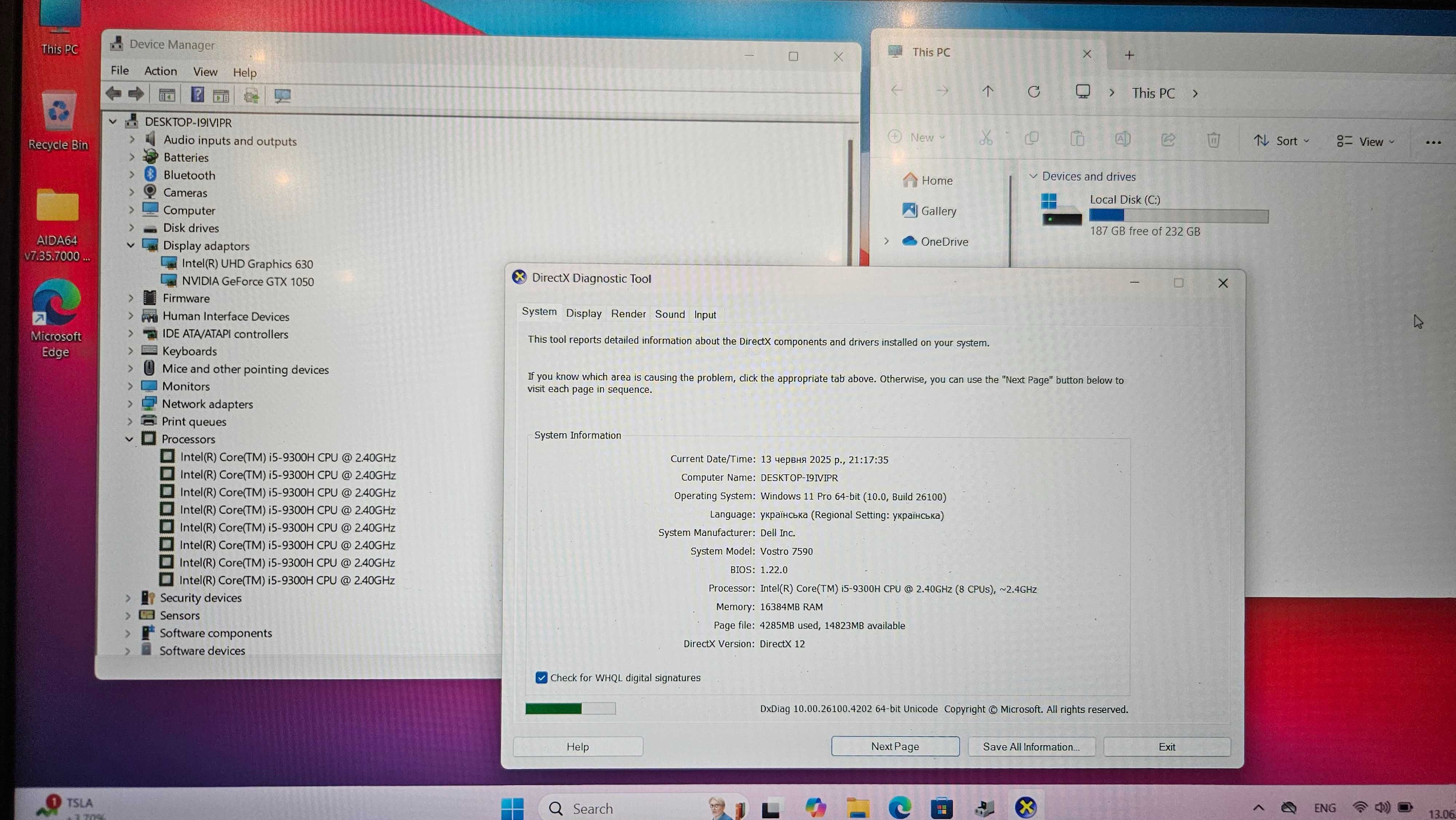The height and width of the screenshot is (820, 1456).
Task: Open Copilot from taskbar
Action: coord(816,808)
